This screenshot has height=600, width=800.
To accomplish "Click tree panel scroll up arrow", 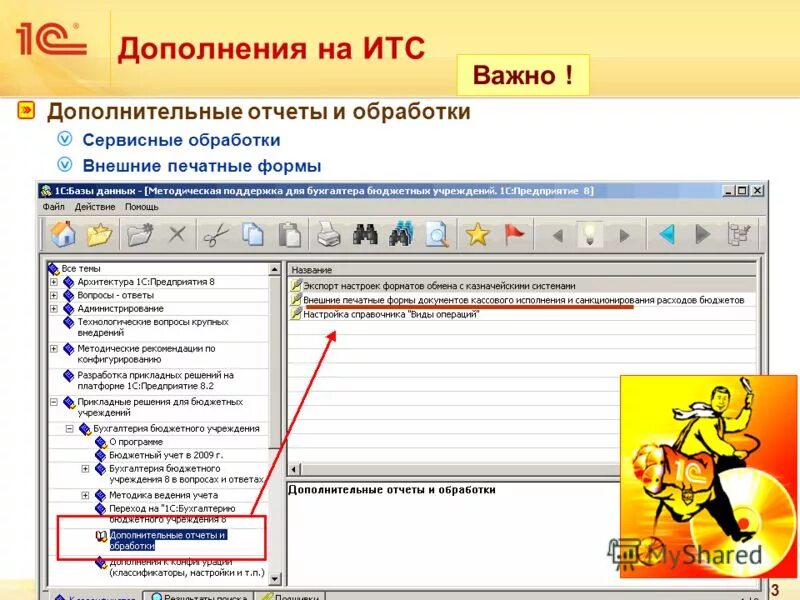I will tap(274, 269).
